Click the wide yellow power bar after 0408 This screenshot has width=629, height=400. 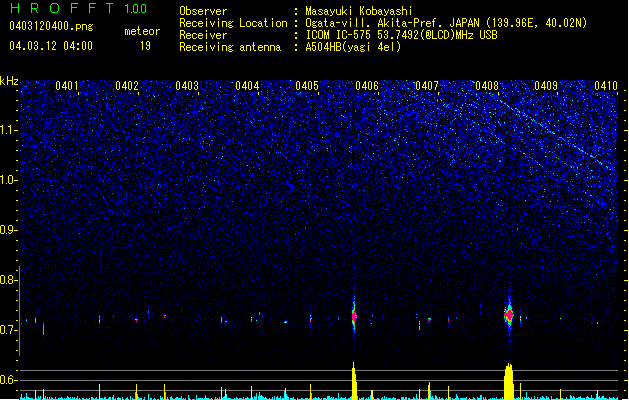[509, 382]
